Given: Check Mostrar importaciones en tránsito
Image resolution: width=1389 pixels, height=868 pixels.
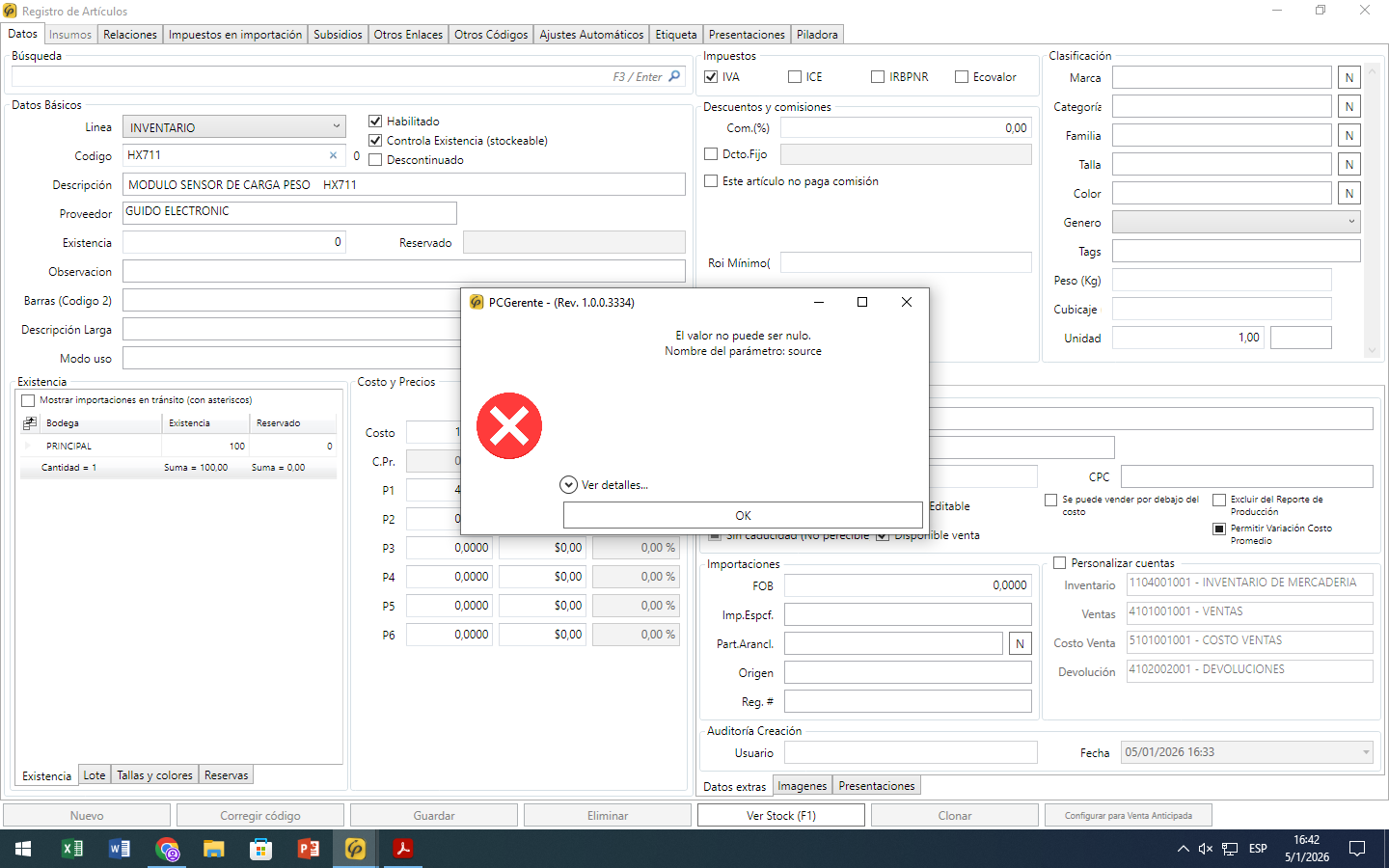Looking at the screenshot, I should pyautogui.click(x=28, y=400).
